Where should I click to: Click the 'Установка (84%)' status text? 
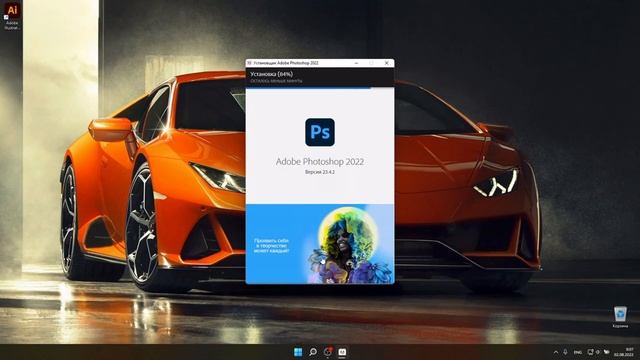point(271,74)
